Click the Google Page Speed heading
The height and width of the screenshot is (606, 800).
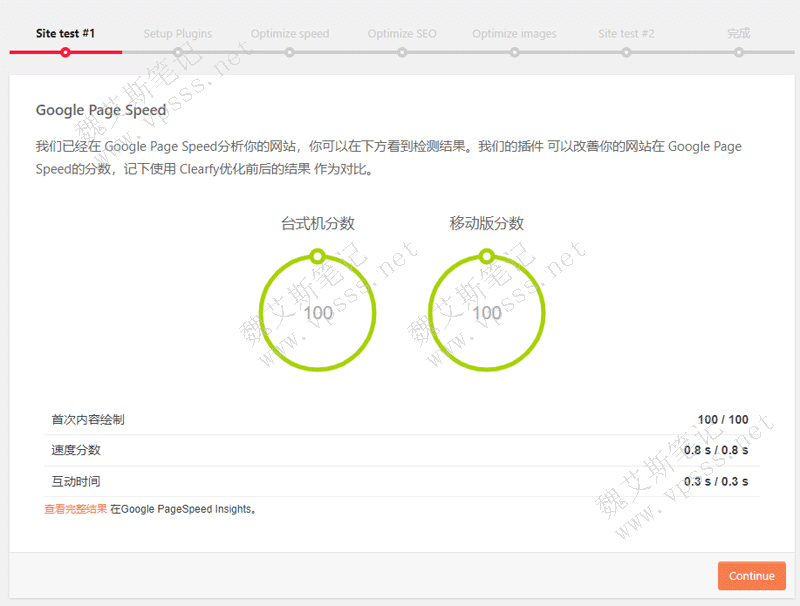click(99, 110)
